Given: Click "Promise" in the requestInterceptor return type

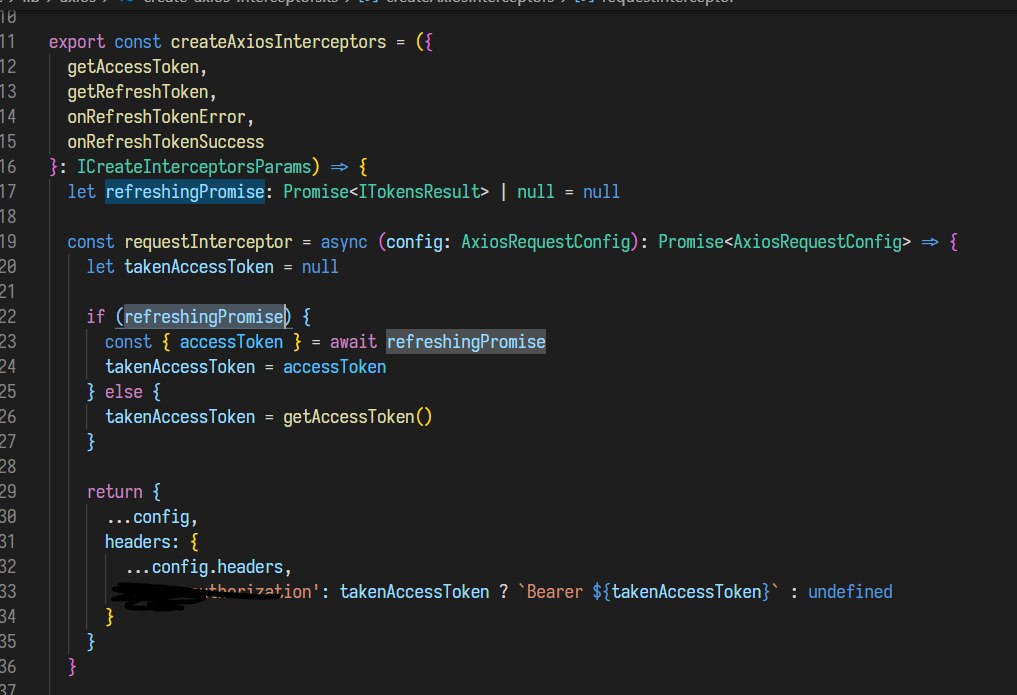Looking at the screenshot, I should click(691, 242).
